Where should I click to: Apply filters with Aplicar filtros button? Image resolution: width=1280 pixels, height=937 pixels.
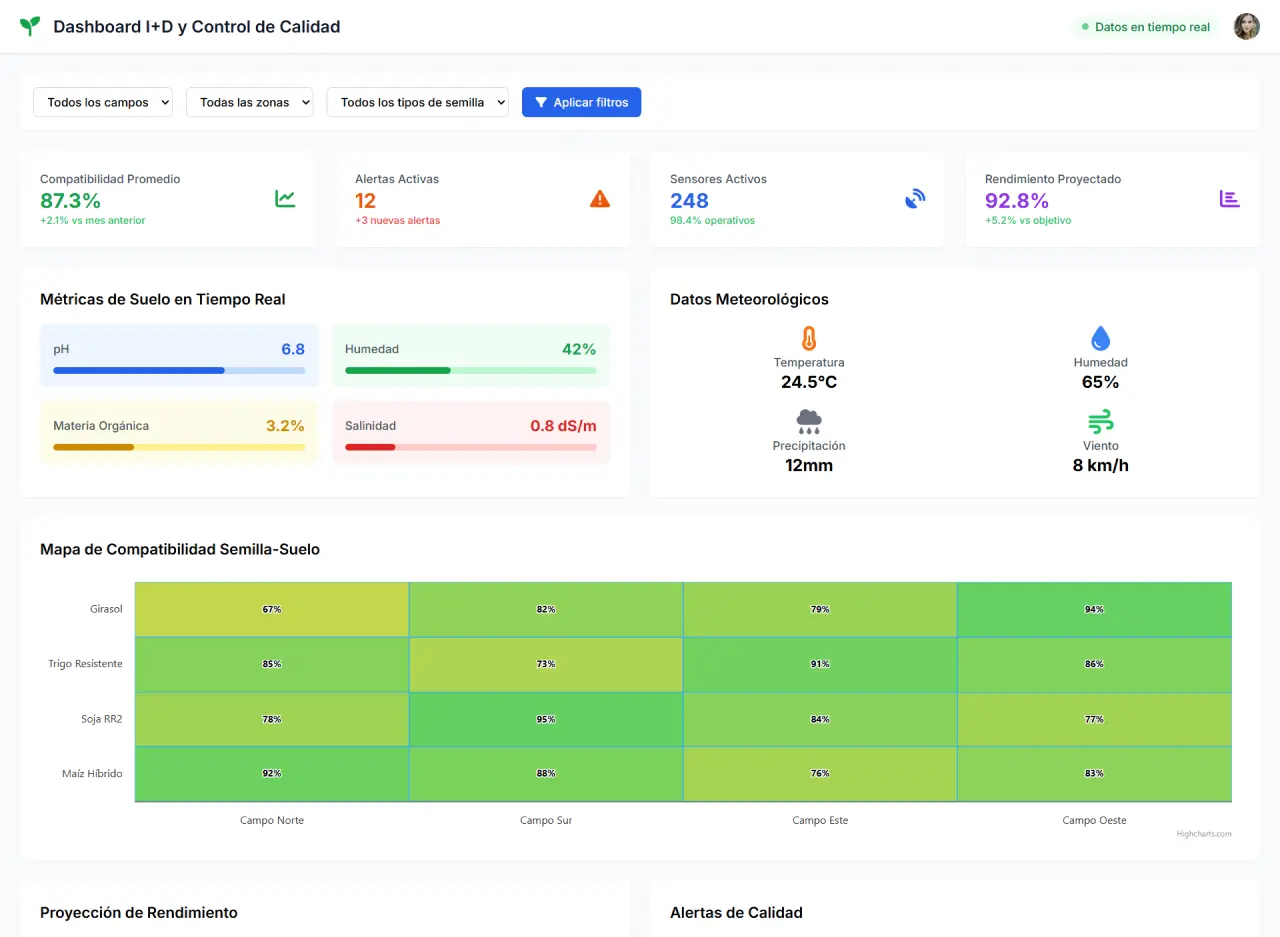click(x=581, y=102)
